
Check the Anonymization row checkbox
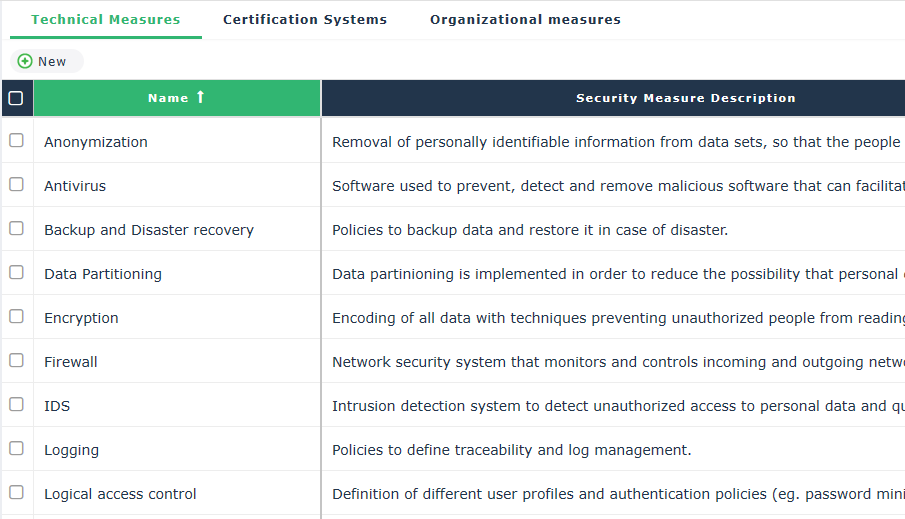point(16,141)
